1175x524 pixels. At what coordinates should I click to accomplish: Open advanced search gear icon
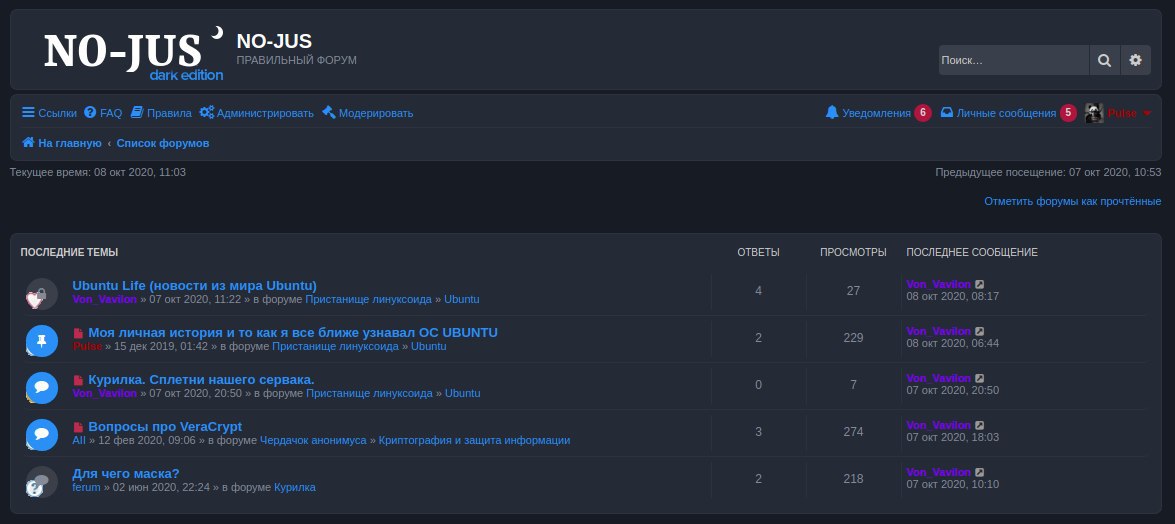1135,60
